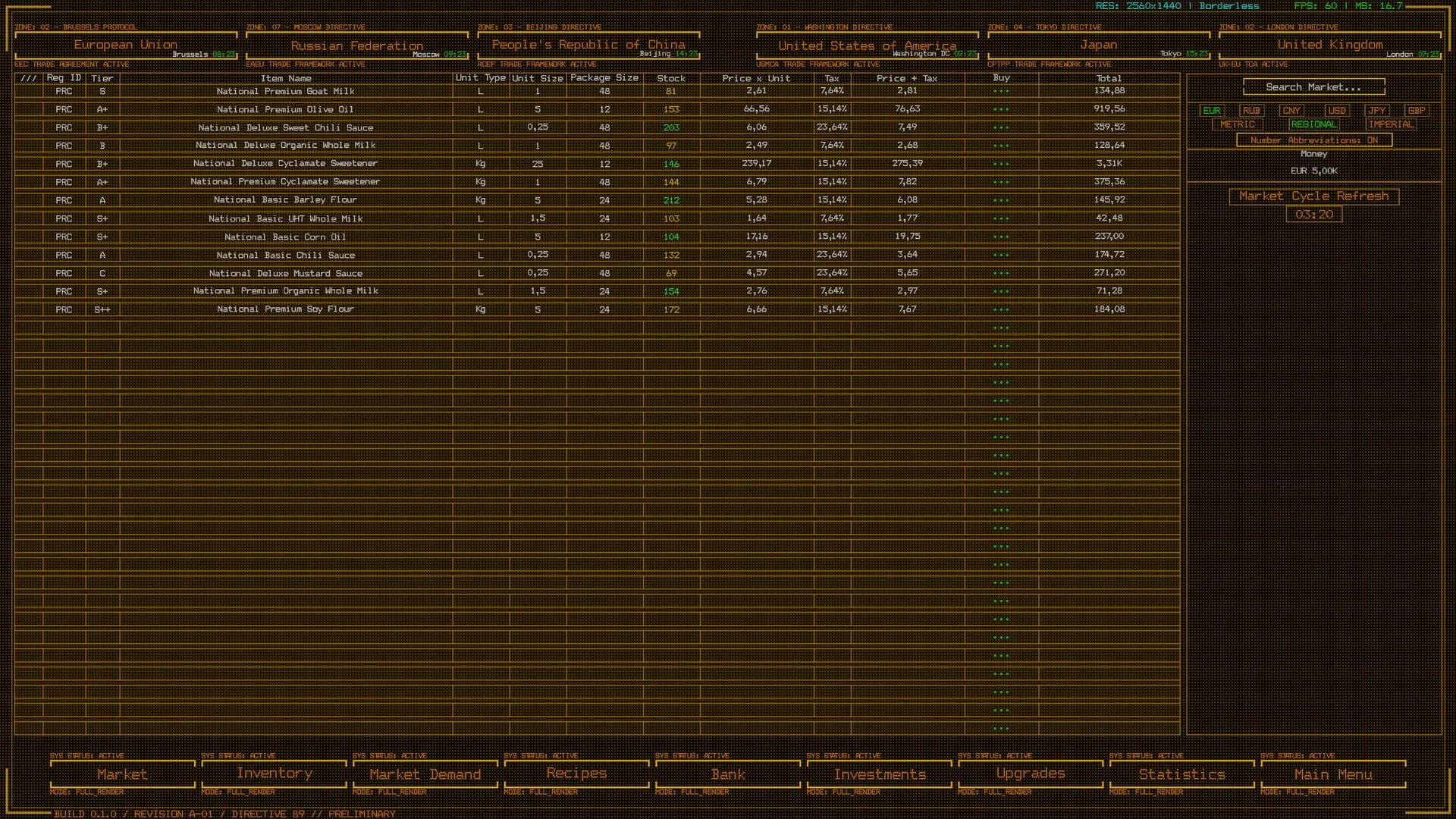
Task: Open the Market screen
Action: tap(123, 774)
